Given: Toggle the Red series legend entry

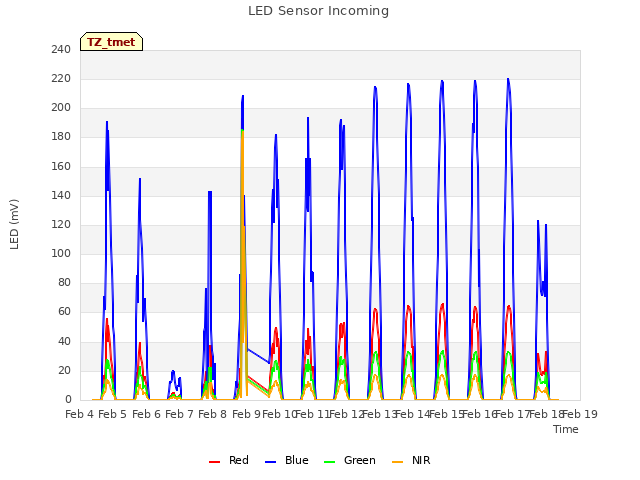Looking at the screenshot, I should (229, 460).
